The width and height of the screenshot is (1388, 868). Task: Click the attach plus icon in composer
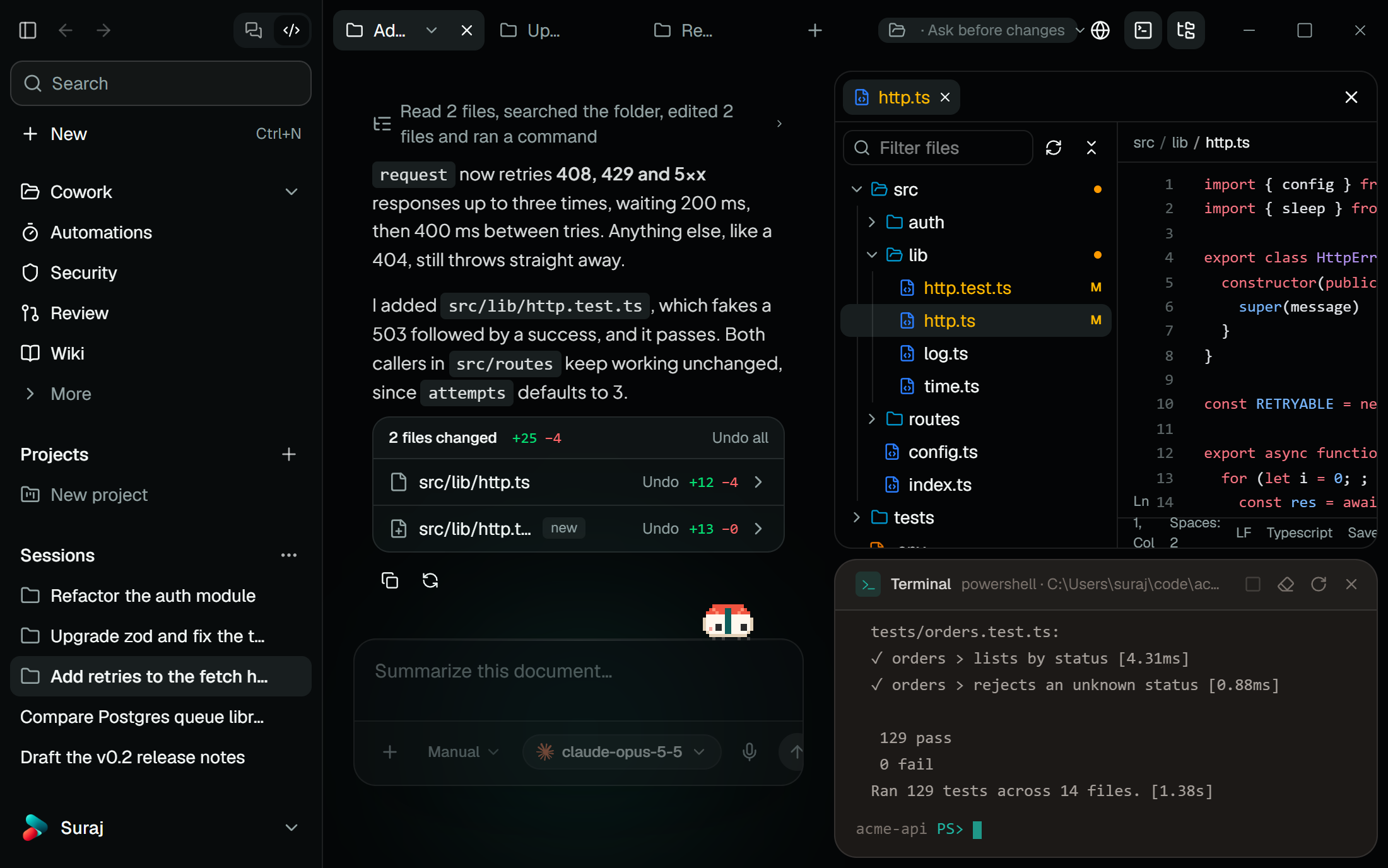coord(390,752)
